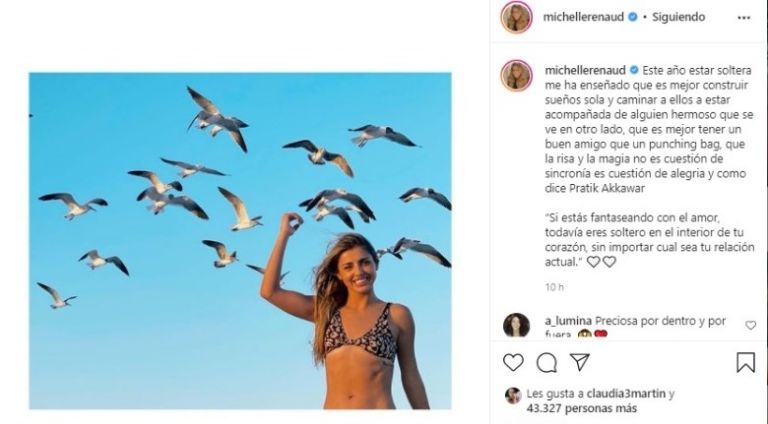Open the three-dot more options menu
Image resolution: width=768 pixels, height=424 pixels.
pyautogui.click(x=743, y=17)
